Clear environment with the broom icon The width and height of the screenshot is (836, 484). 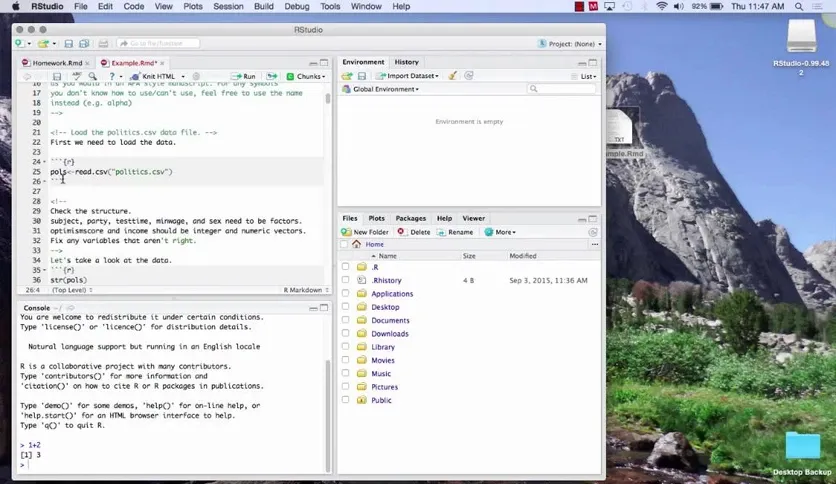tap(453, 76)
